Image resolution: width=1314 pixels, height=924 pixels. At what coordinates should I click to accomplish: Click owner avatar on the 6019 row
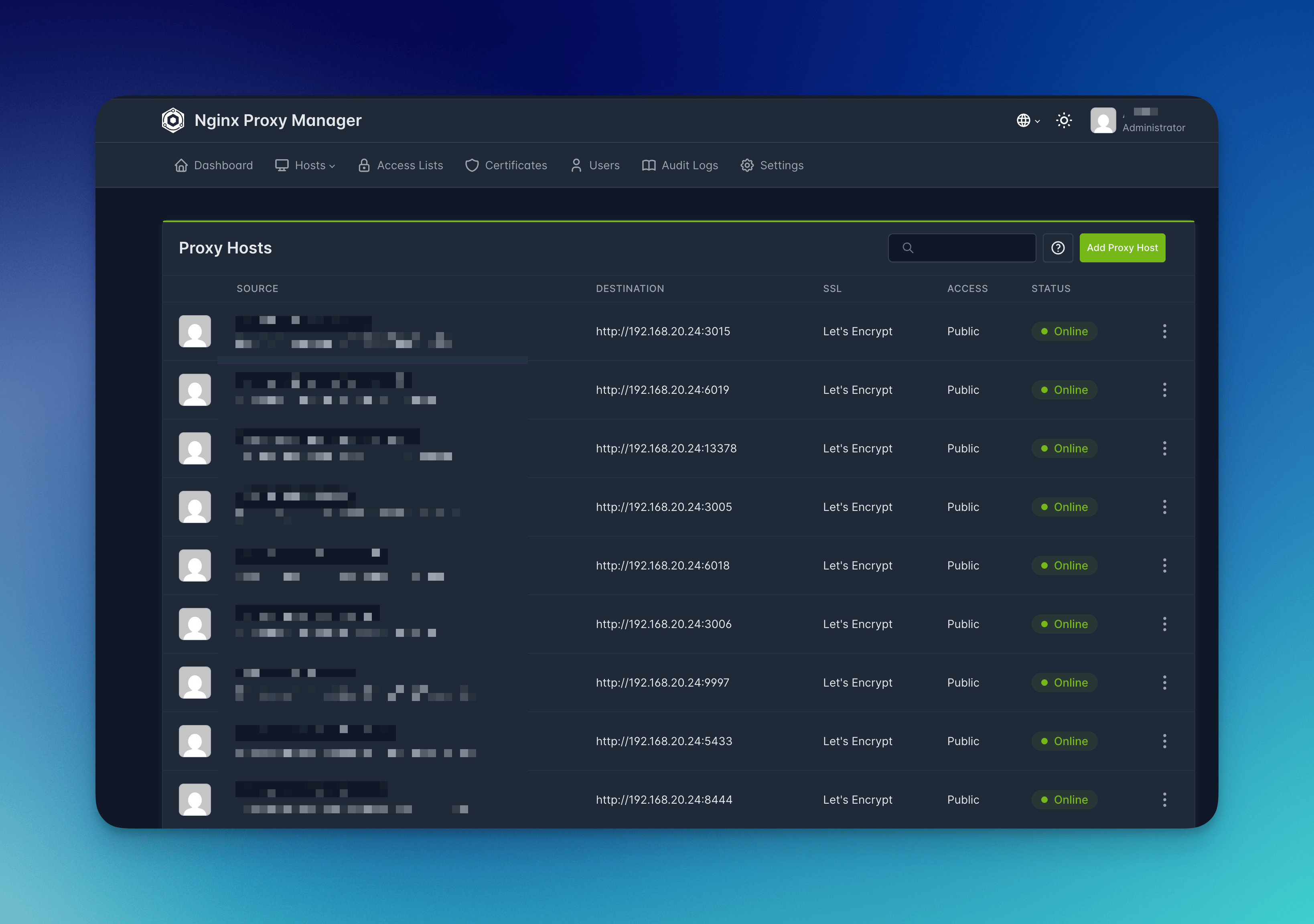(195, 390)
